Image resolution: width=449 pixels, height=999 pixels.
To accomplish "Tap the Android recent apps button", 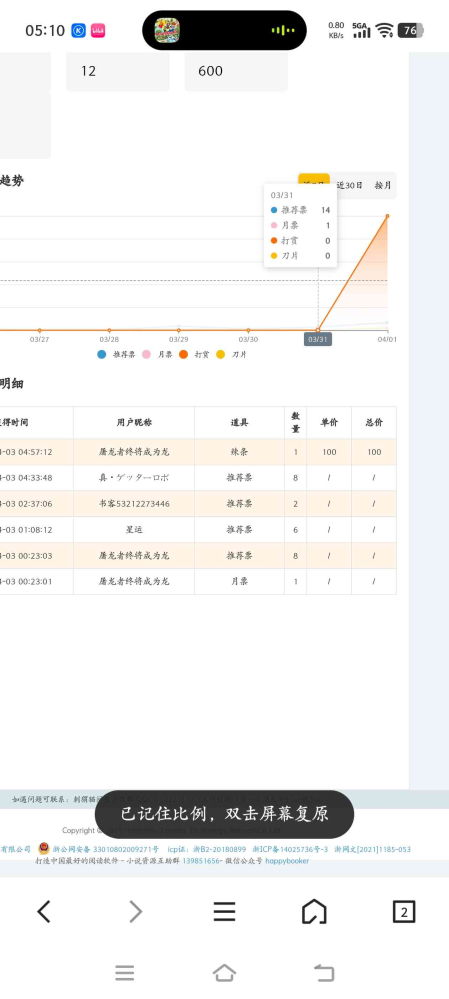I will [x=125, y=973].
